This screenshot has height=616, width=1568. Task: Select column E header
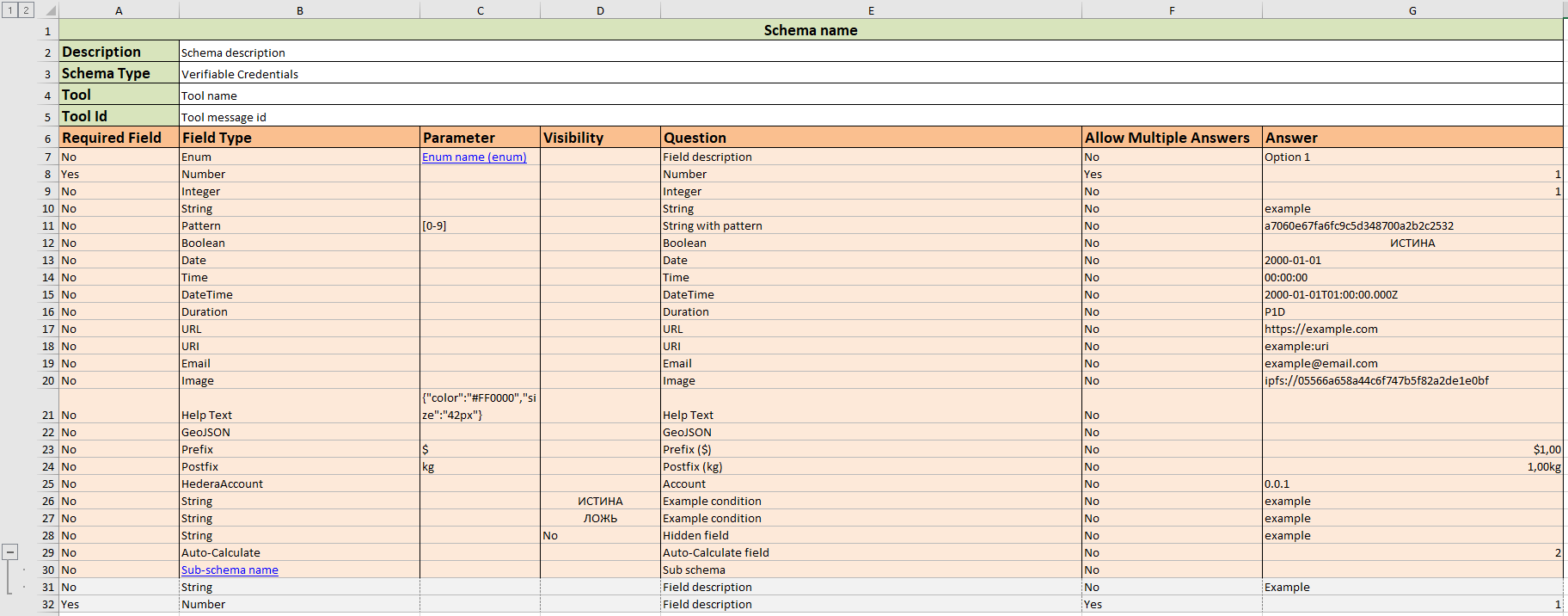870,10
